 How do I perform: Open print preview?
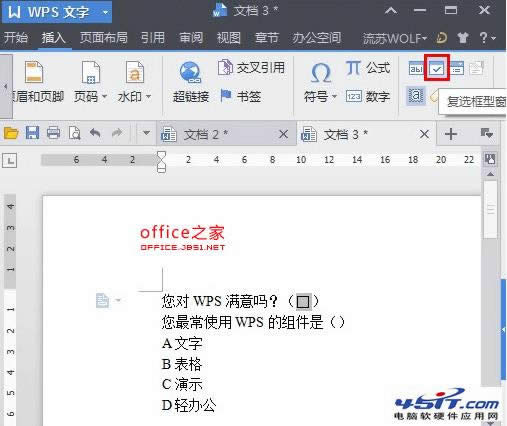coord(75,133)
